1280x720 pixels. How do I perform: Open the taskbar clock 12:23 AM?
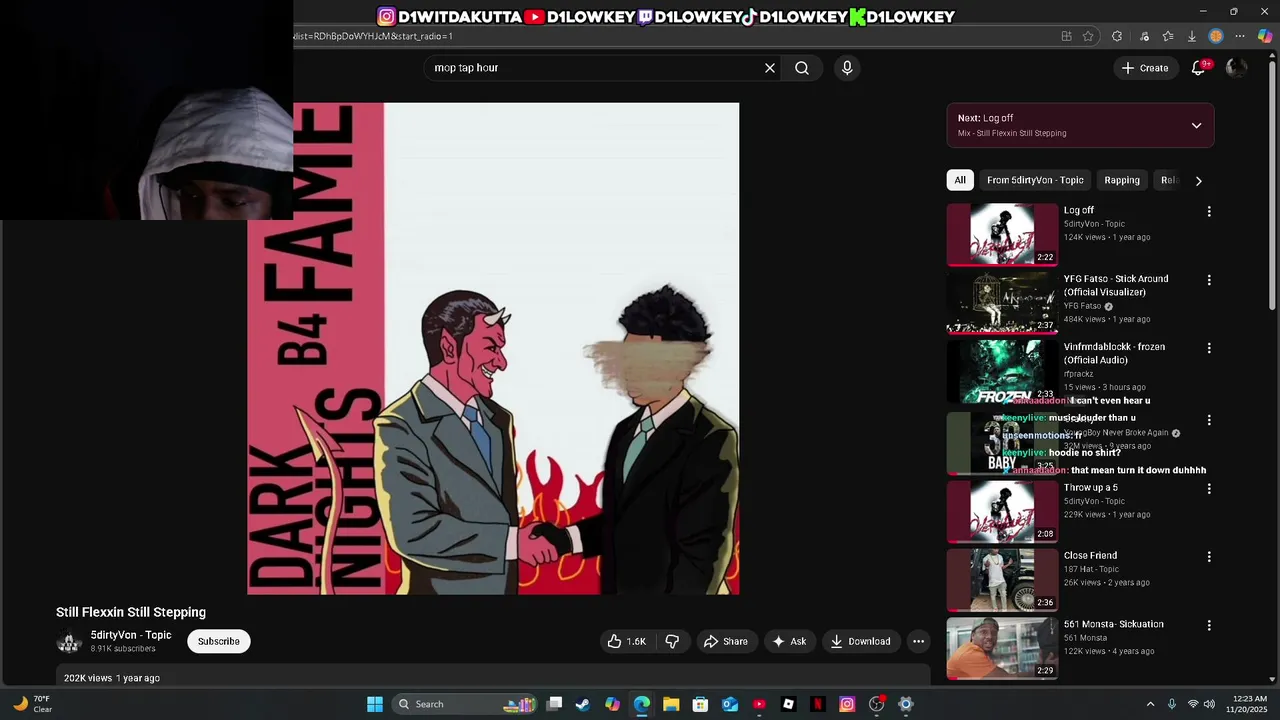[x=1245, y=704]
